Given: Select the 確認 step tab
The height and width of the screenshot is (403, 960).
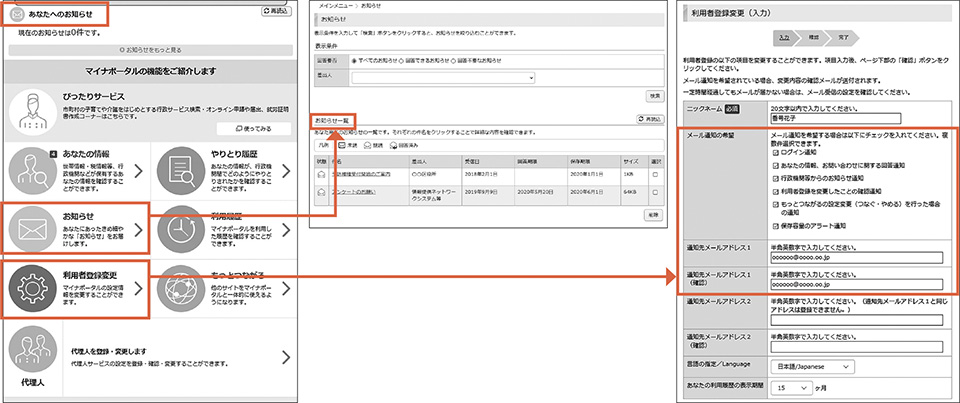Looking at the screenshot, I should (x=814, y=37).
